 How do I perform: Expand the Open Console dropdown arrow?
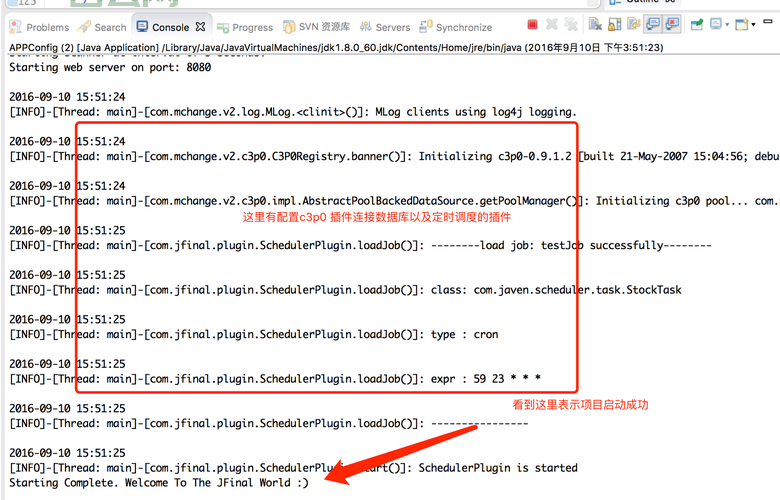753,24
